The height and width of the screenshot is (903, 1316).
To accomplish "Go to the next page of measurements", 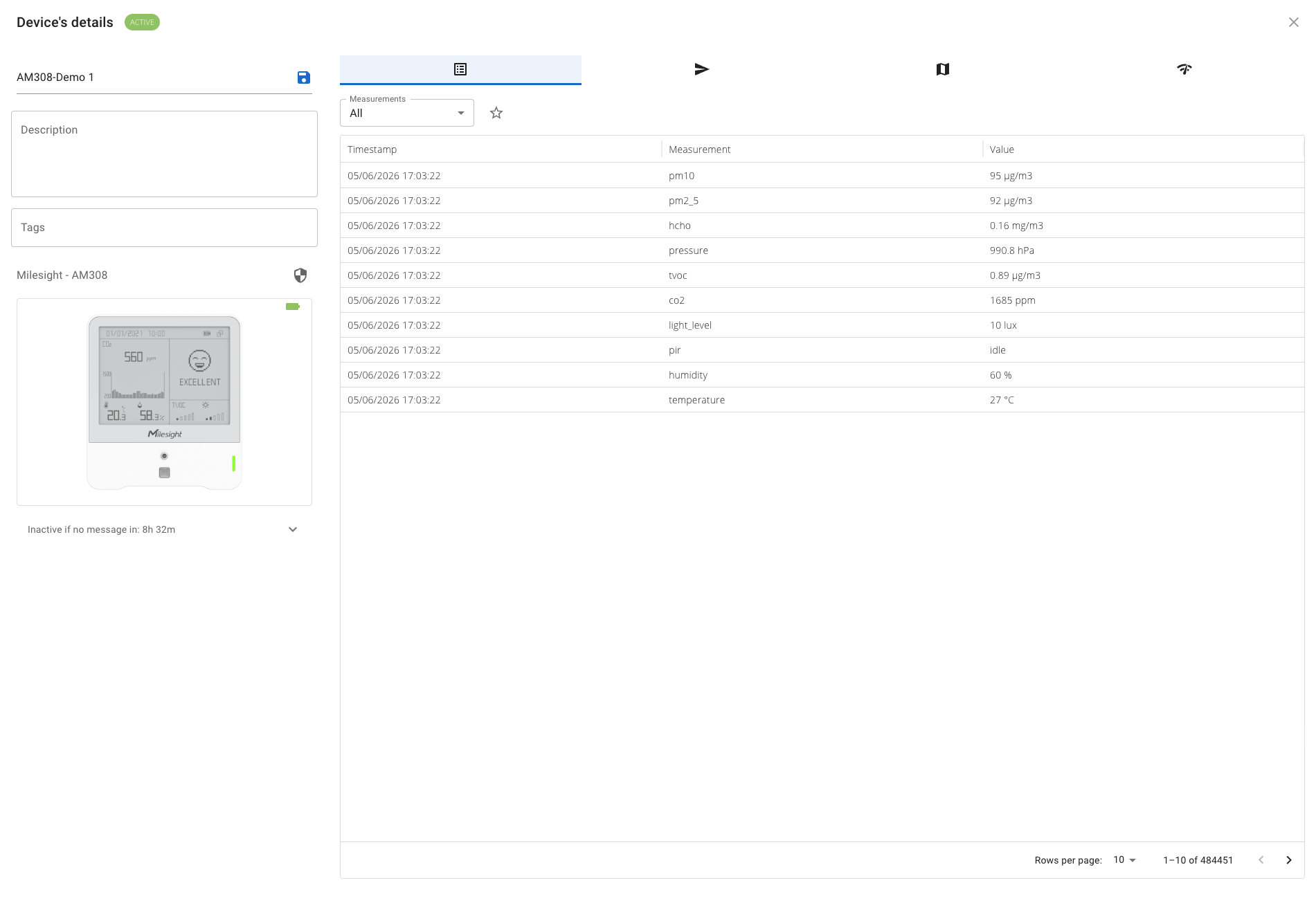I will pos(1289,860).
